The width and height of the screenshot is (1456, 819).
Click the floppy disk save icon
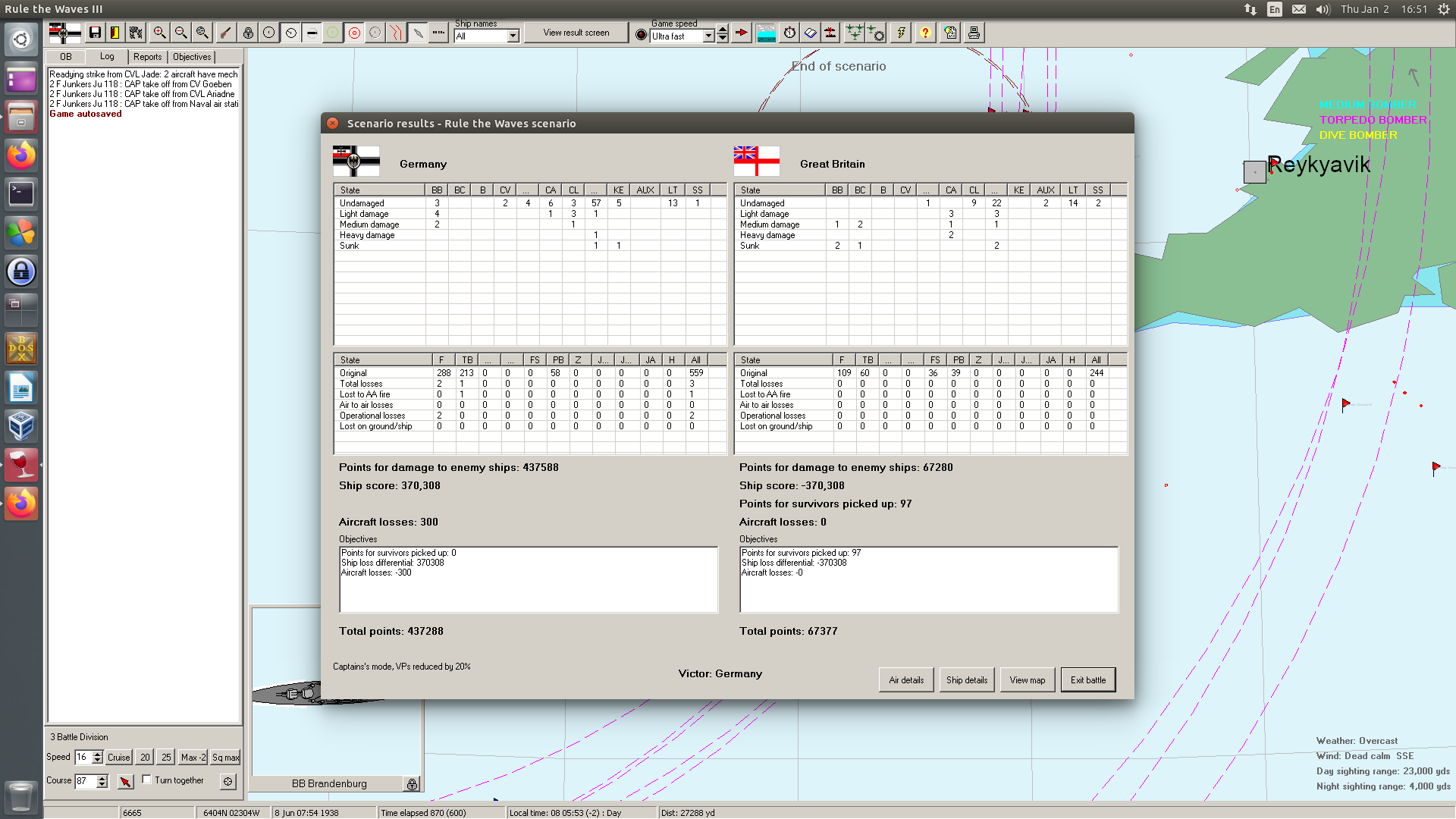pyautogui.click(x=95, y=33)
